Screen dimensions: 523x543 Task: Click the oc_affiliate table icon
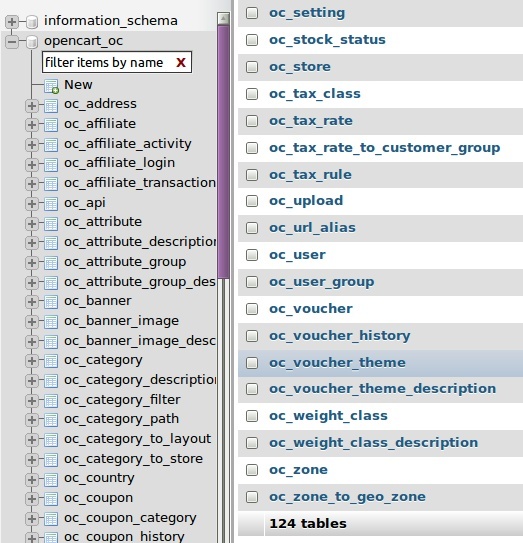pyautogui.click(x=51, y=125)
